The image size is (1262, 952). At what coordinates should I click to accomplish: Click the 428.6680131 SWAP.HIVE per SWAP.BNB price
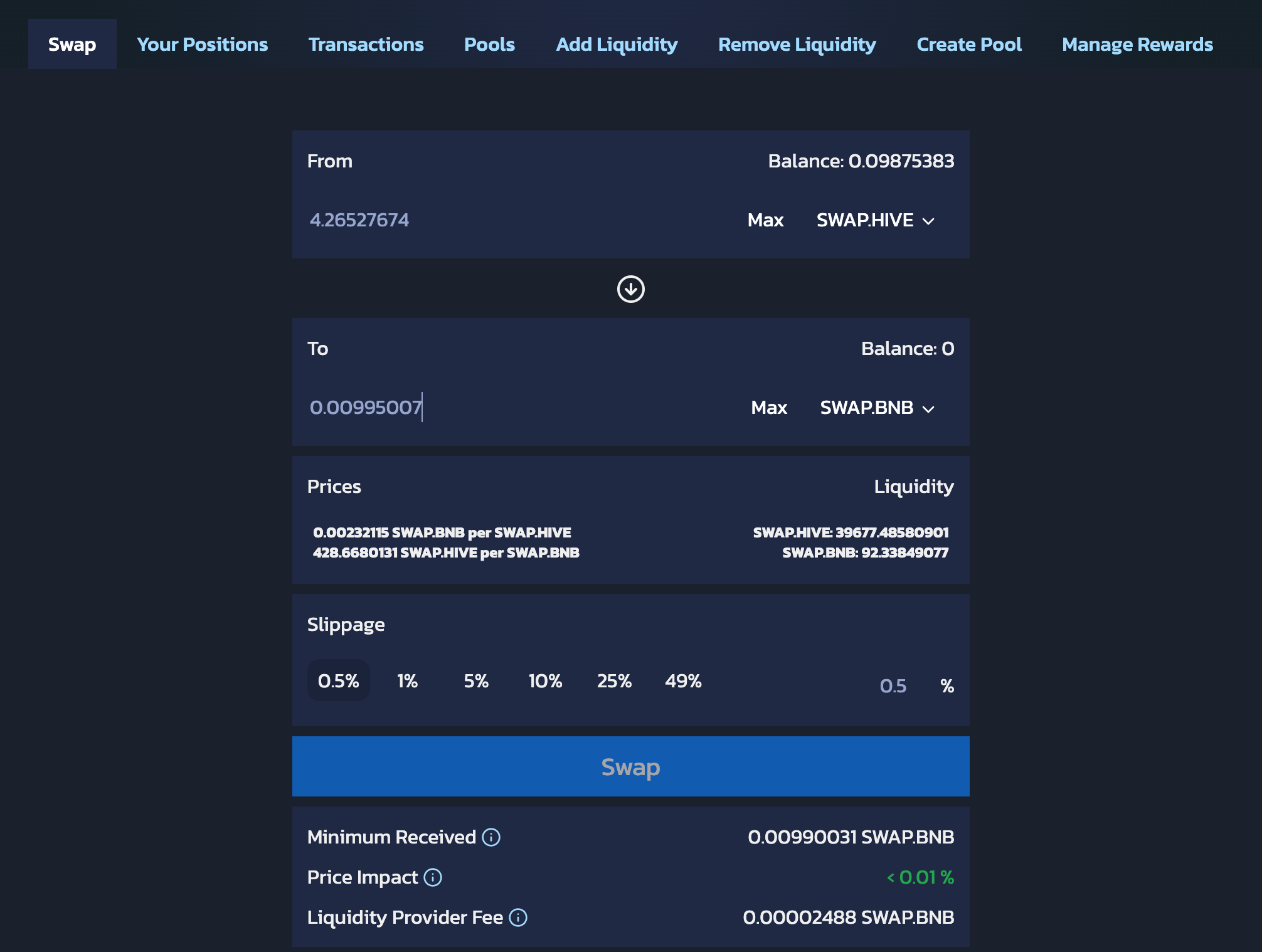446,553
